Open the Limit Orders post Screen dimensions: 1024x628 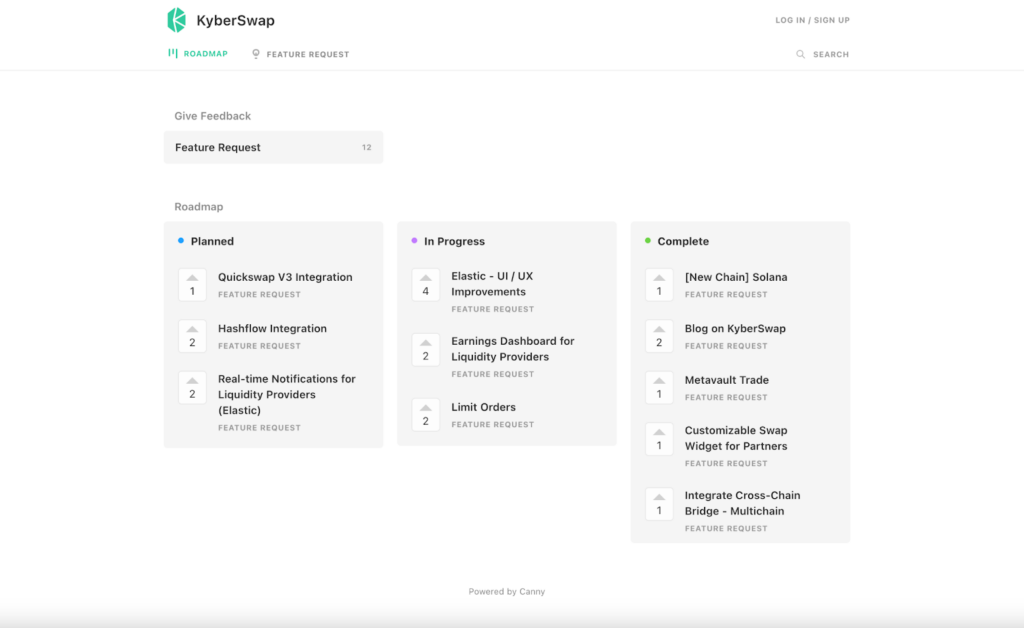[483, 407]
